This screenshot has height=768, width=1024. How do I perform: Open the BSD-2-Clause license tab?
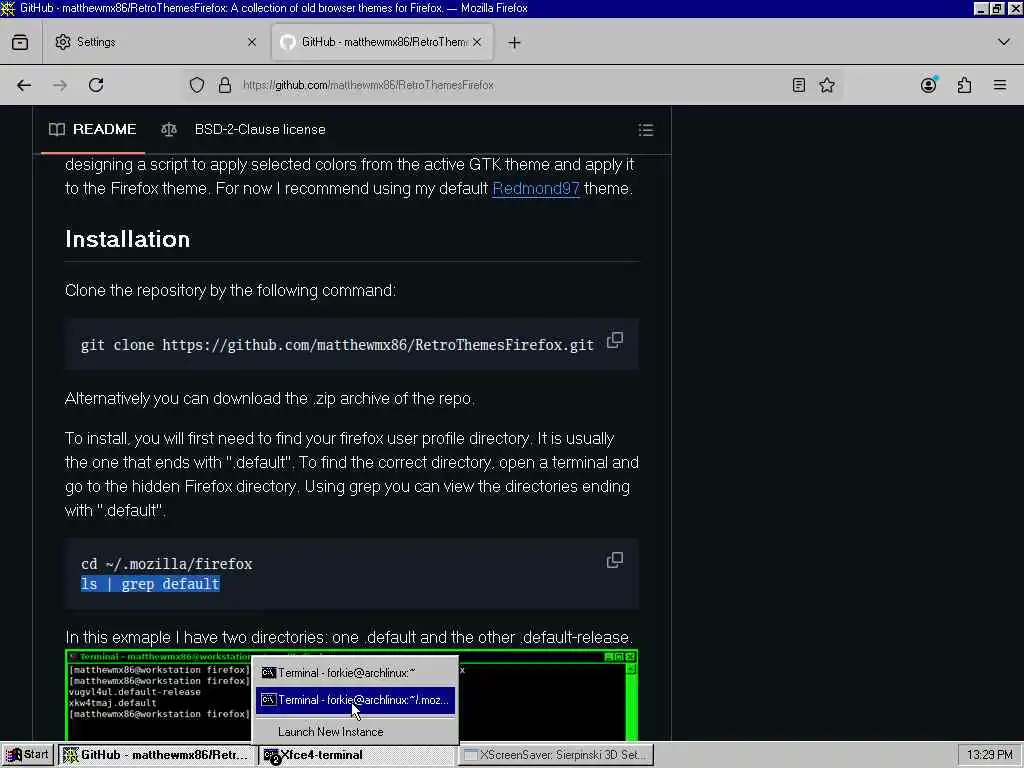243,129
